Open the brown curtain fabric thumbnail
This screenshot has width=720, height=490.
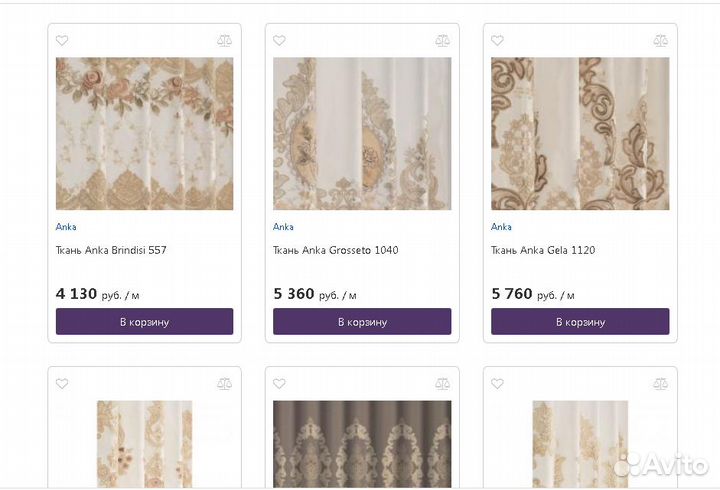(362, 444)
